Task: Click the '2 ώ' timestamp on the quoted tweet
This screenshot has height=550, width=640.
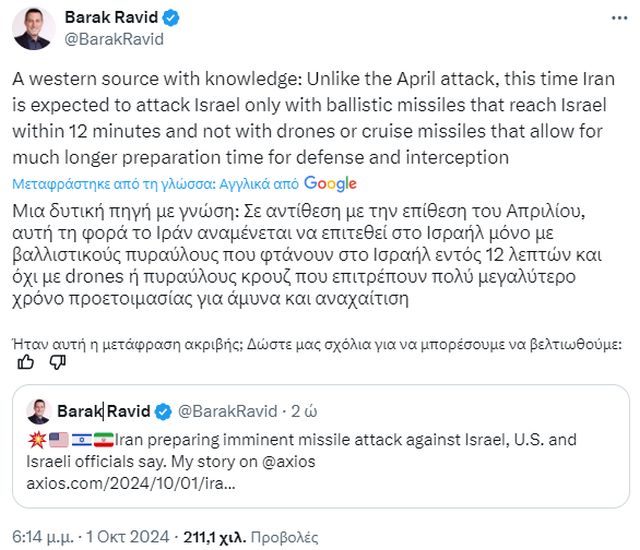Action: pos(302,411)
